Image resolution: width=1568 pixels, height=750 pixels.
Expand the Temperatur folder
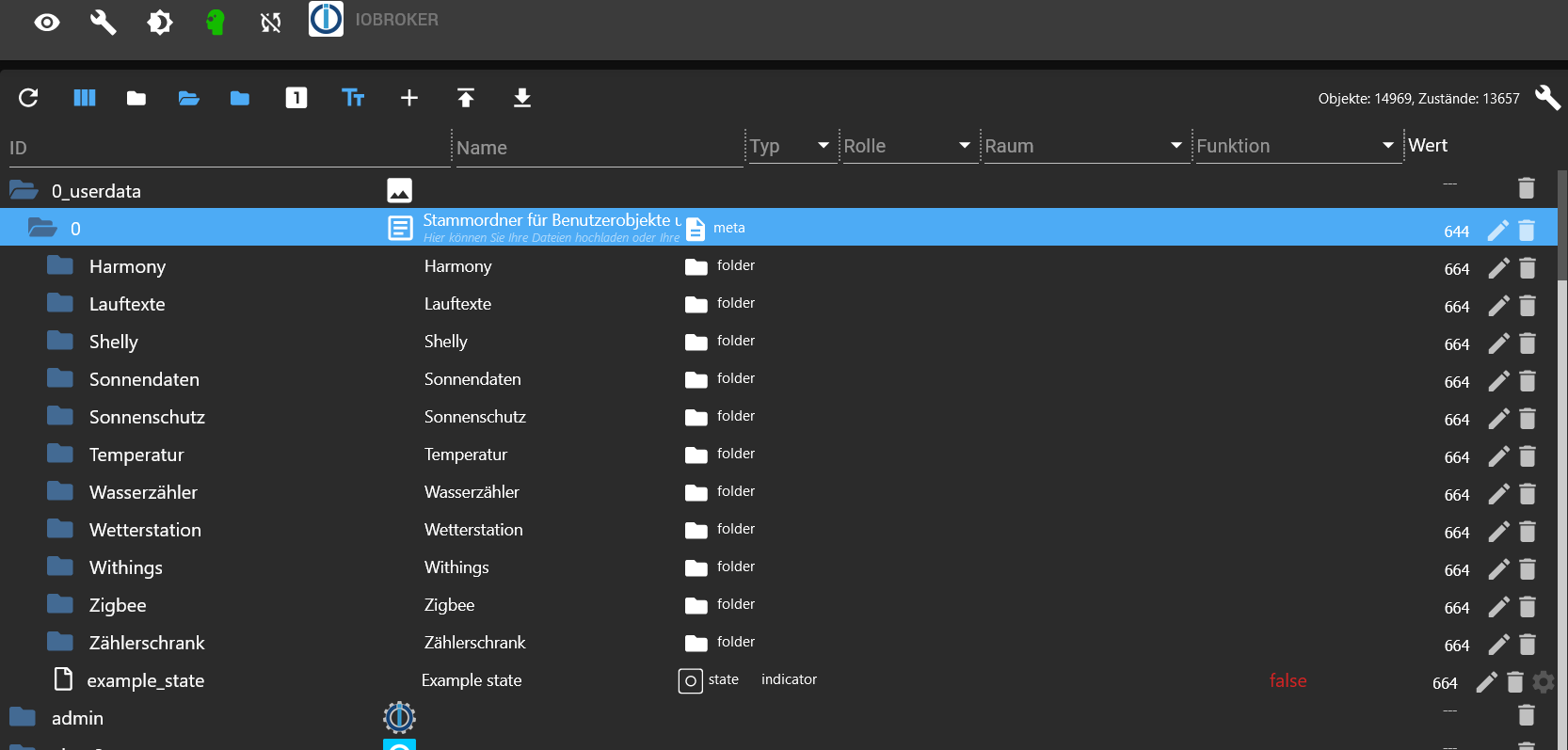(x=60, y=454)
